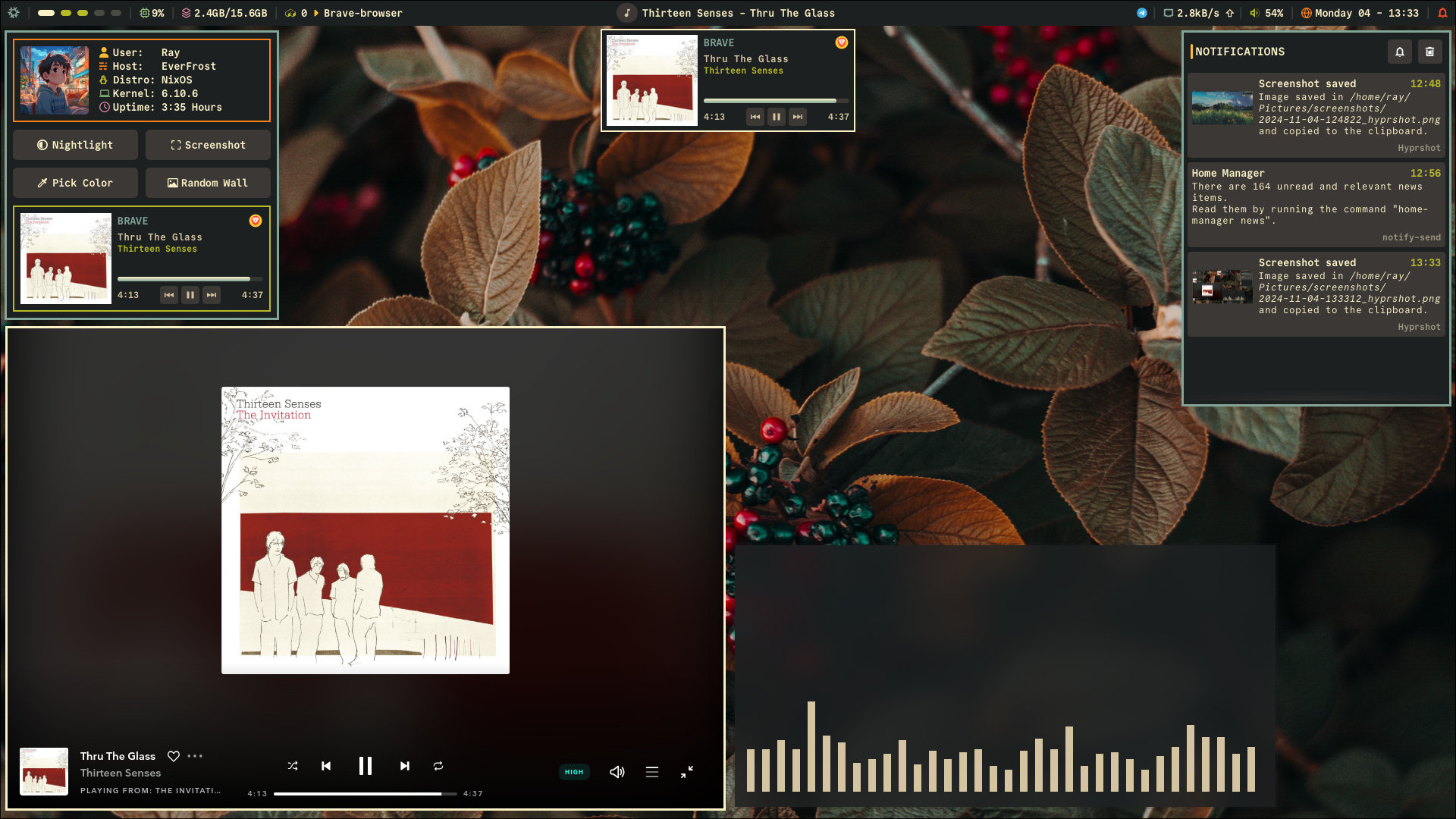
Task: Open three-dots options for current track
Action: (195, 756)
